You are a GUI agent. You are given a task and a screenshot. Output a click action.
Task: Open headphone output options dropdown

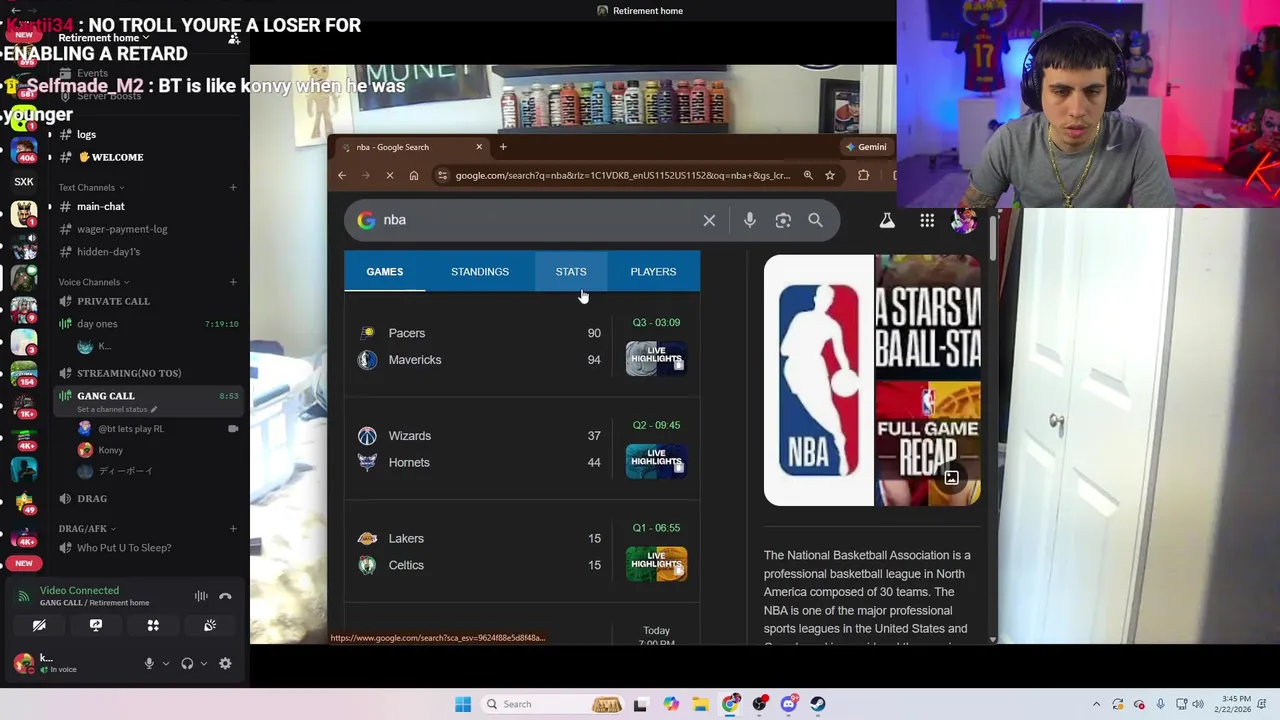(204, 663)
